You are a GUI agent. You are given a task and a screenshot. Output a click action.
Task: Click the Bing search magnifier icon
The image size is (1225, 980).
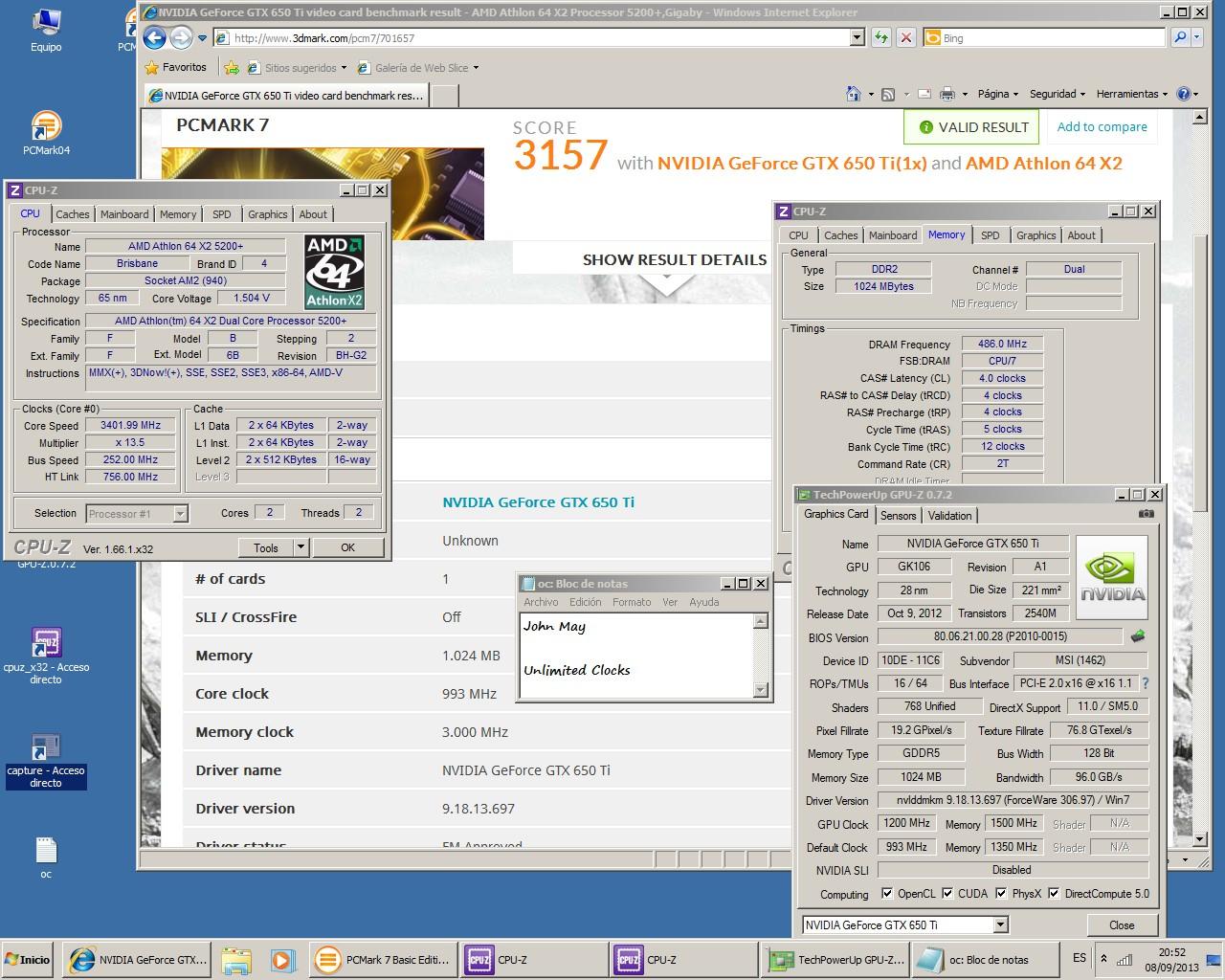point(1181,37)
